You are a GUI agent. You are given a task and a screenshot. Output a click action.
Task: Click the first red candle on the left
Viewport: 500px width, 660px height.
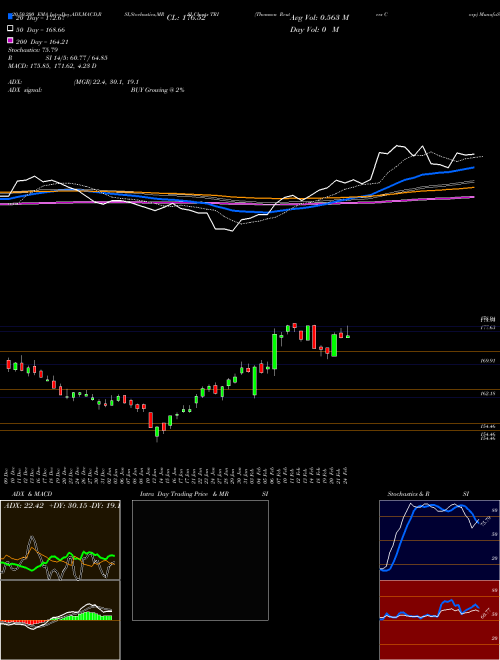[8, 365]
